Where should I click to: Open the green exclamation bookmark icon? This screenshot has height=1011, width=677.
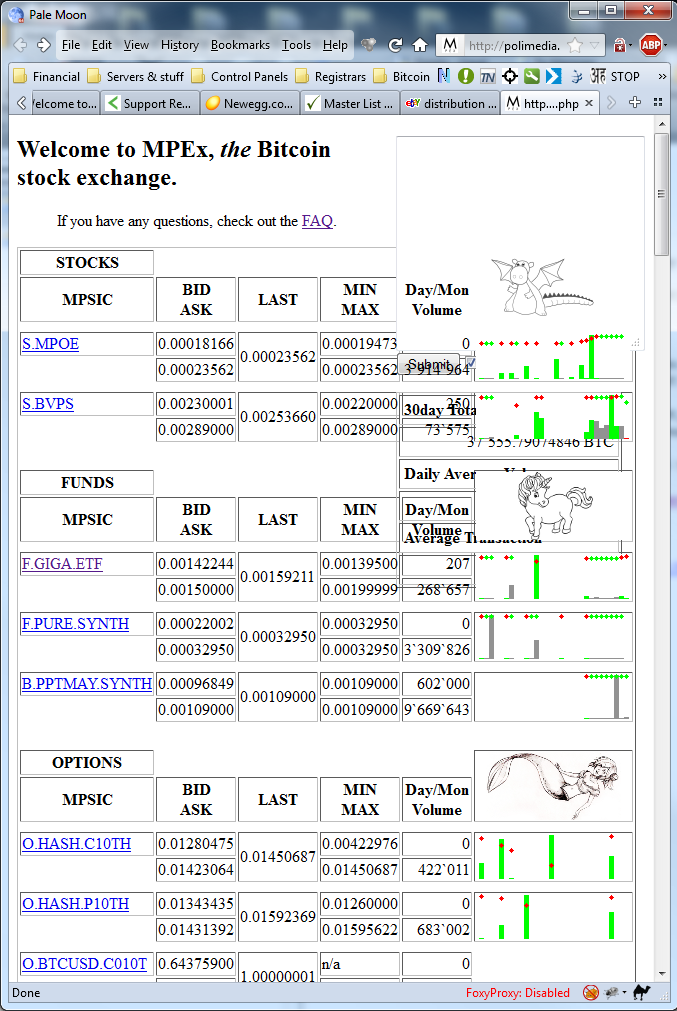pyautogui.click(x=466, y=76)
